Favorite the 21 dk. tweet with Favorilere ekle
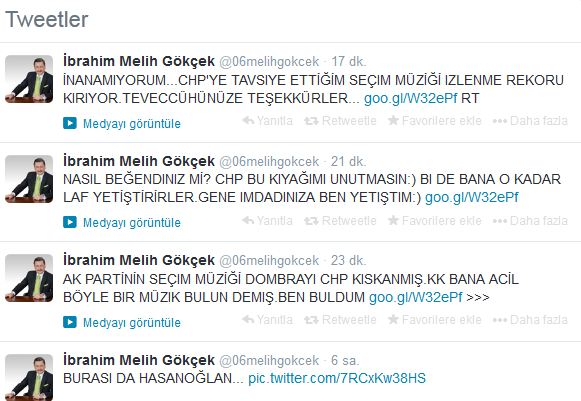 pos(435,221)
